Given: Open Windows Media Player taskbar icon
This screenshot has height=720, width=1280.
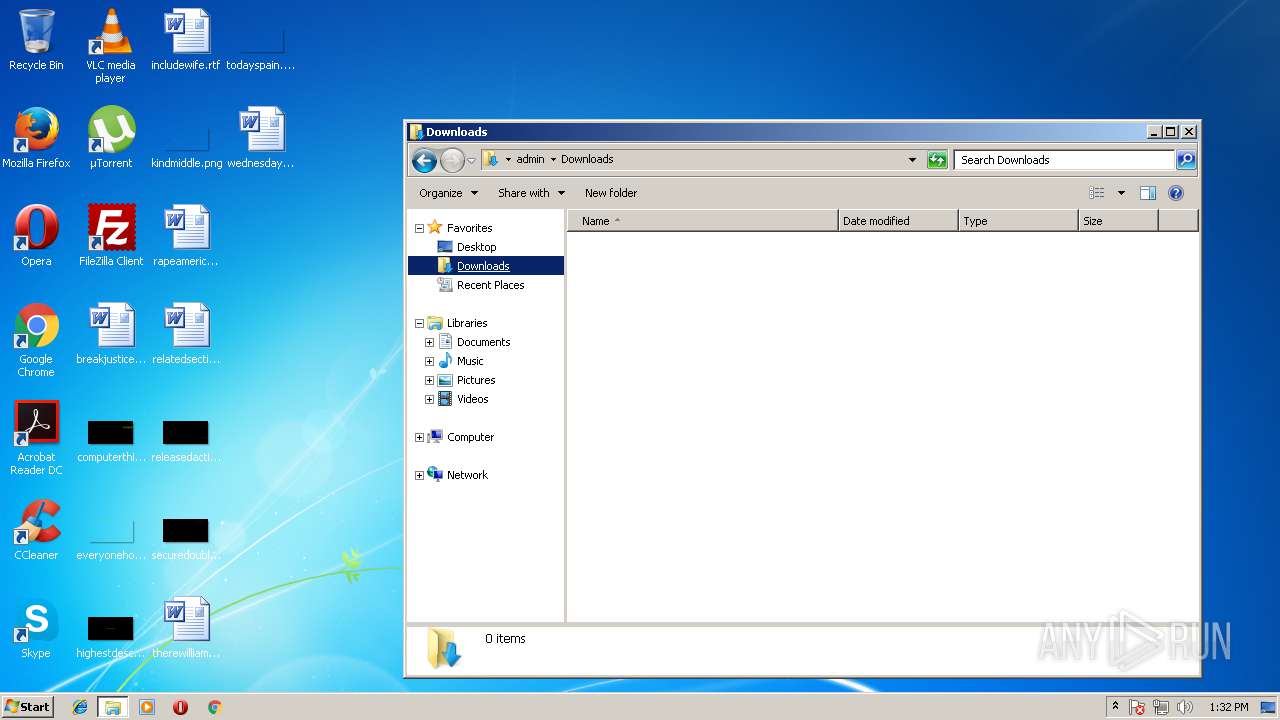Looking at the screenshot, I should coord(147,707).
